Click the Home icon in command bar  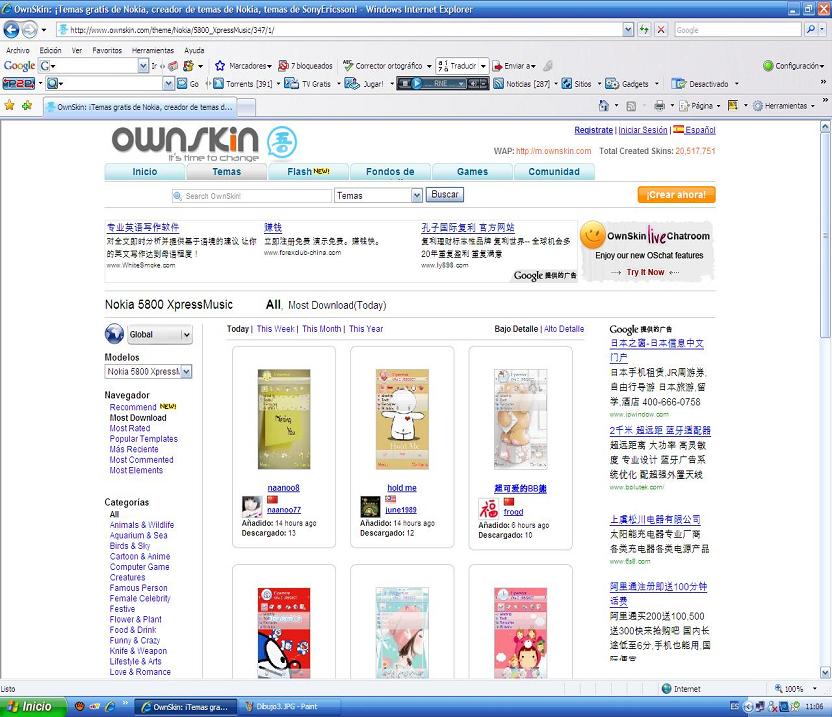(603, 105)
